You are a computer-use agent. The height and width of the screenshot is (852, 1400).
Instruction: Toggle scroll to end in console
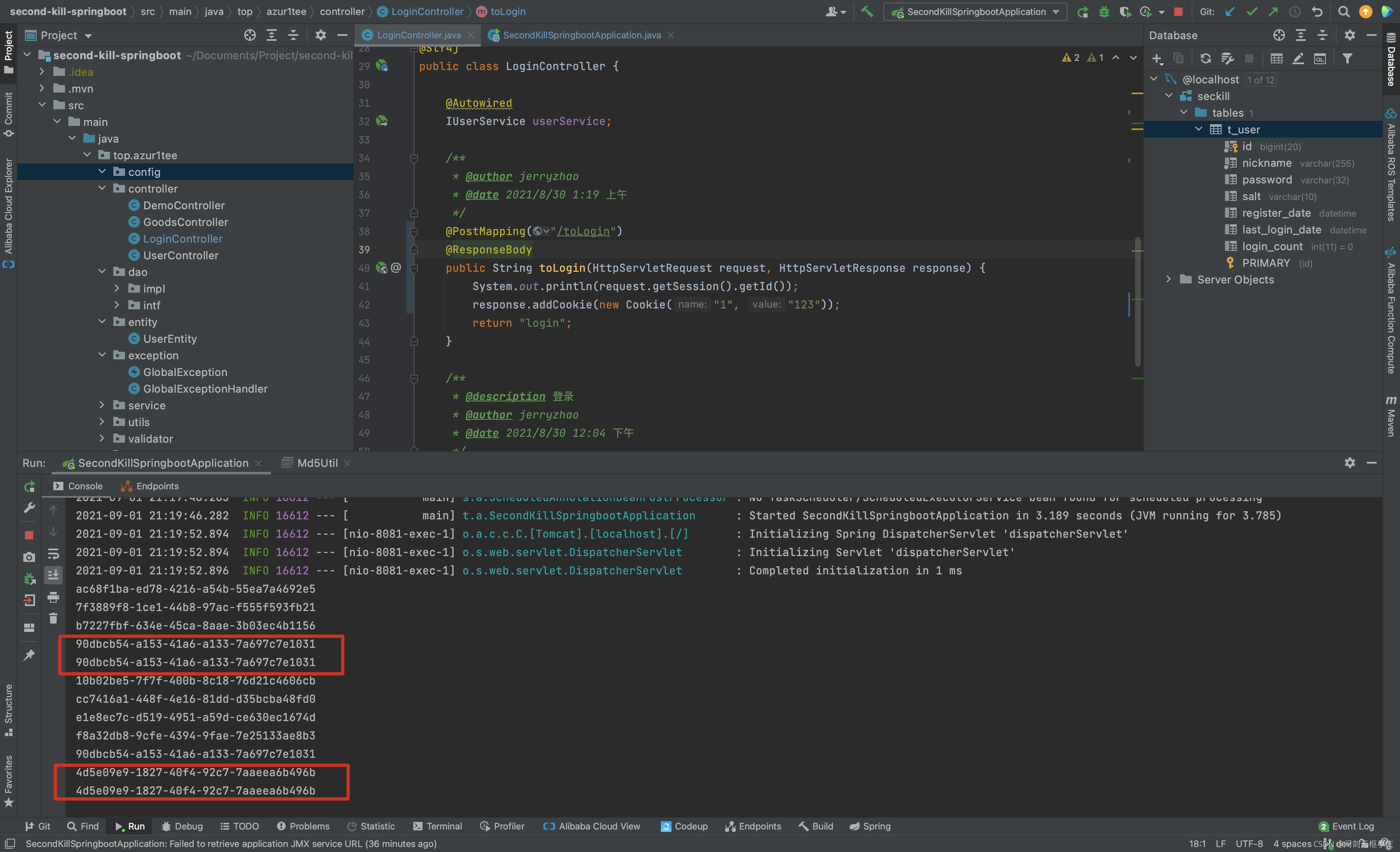pyautogui.click(x=53, y=575)
